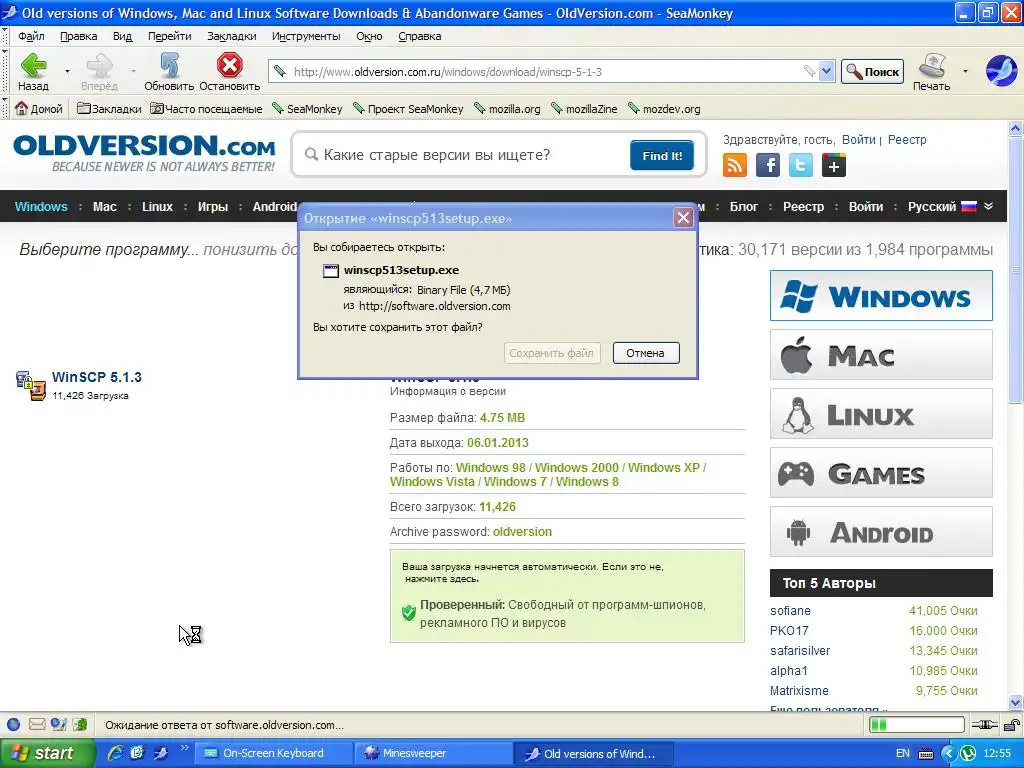Switch to On-Screen Keyboard taskbar window

274,753
